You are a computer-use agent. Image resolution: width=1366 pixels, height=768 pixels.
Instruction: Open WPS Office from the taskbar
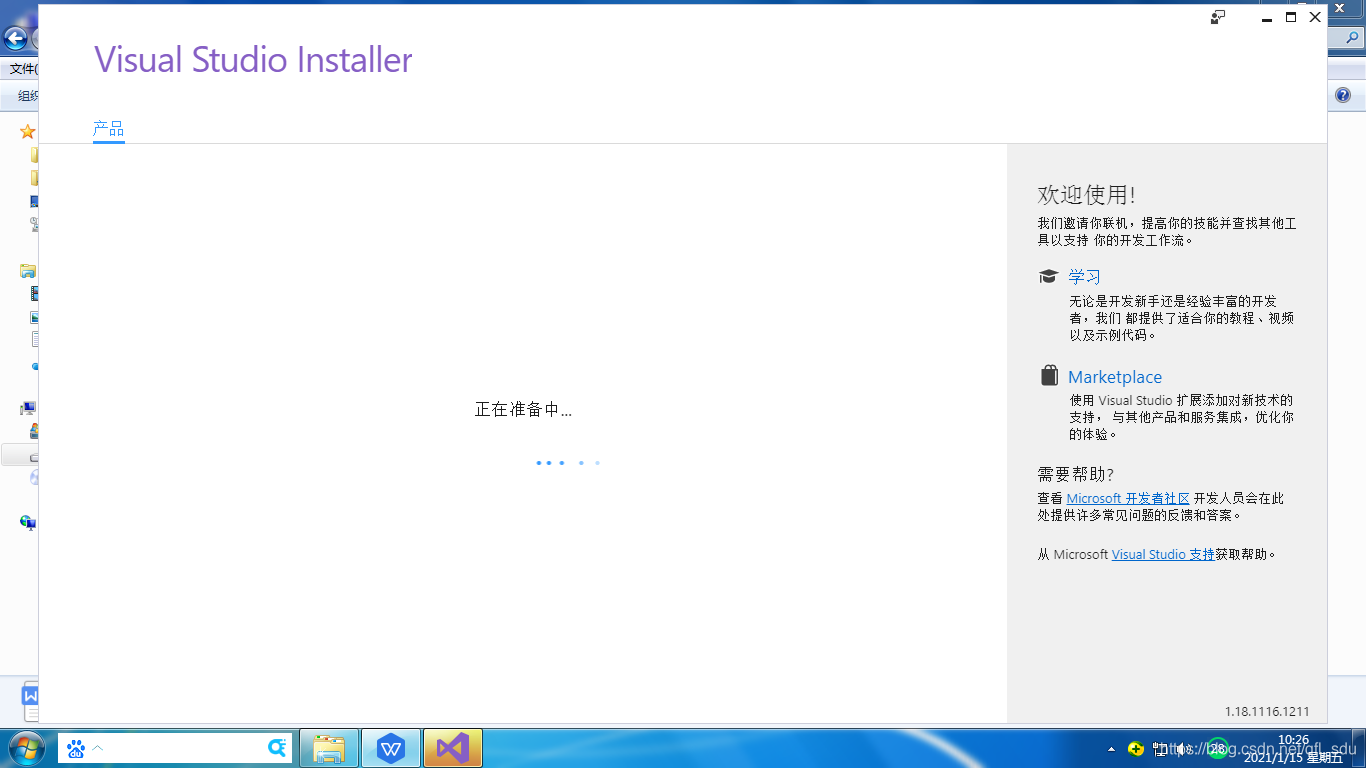pos(391,748)
